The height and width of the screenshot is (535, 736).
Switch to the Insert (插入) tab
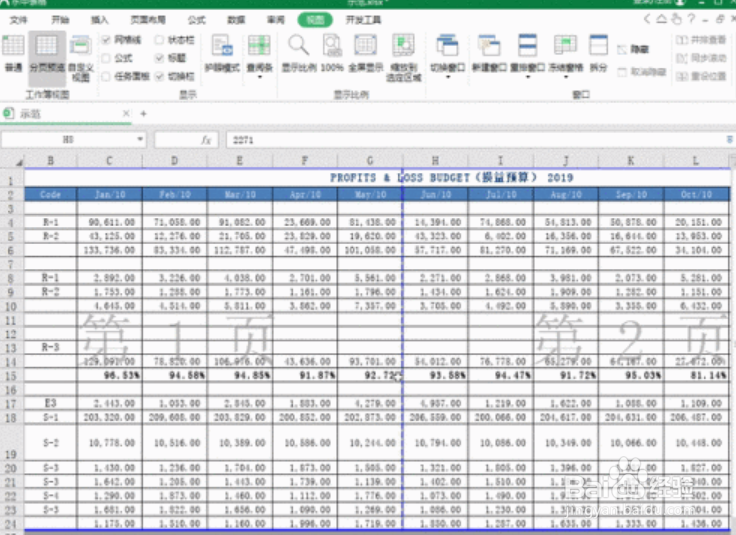tap(100, 20)
